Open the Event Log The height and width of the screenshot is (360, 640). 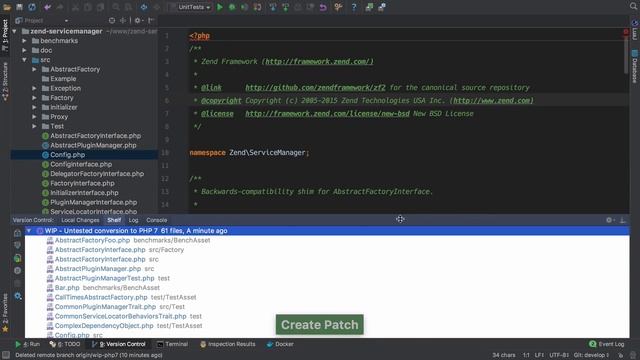tap(607, 344)
